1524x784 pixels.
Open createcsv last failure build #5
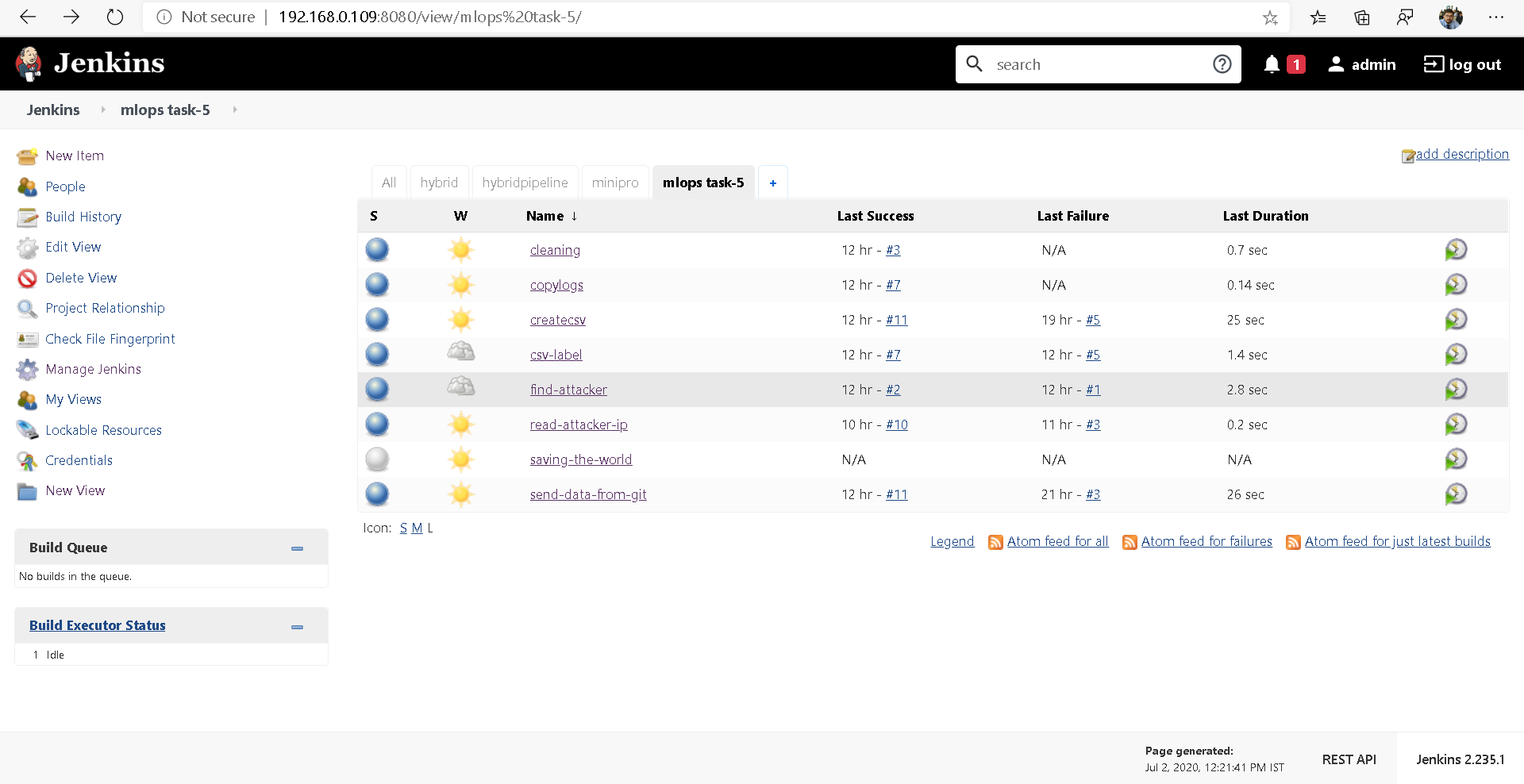point(1093,320)
